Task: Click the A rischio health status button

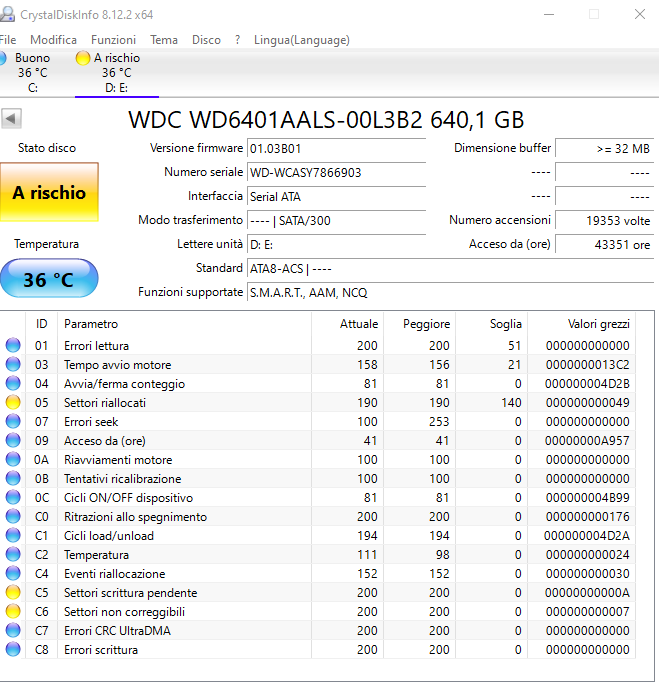Action: pos(49,192)
